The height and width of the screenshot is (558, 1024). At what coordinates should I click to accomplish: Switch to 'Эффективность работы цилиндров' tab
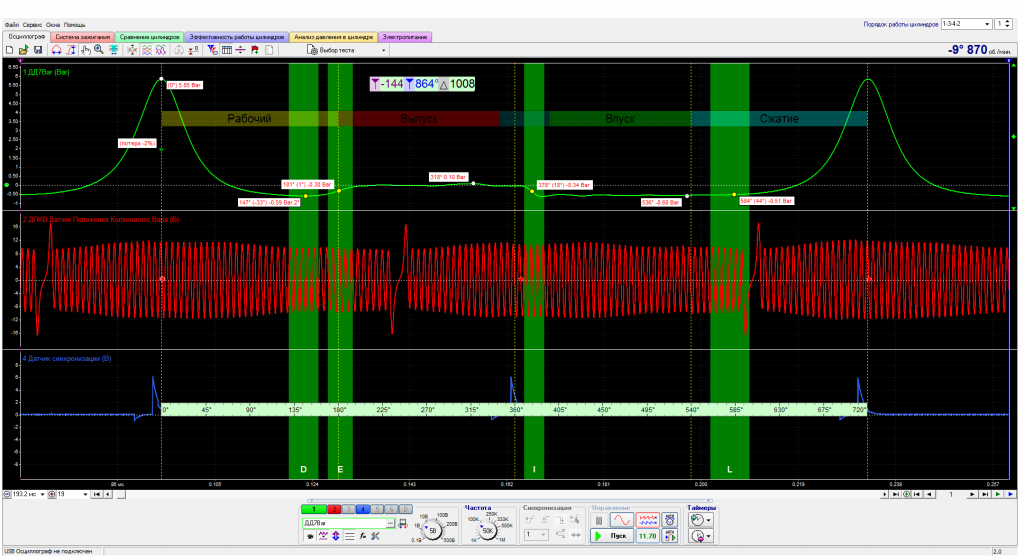click(236, 37)
